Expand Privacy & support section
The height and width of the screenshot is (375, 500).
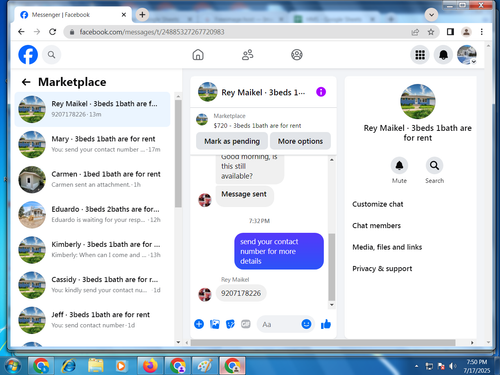(x=382, y=269)
